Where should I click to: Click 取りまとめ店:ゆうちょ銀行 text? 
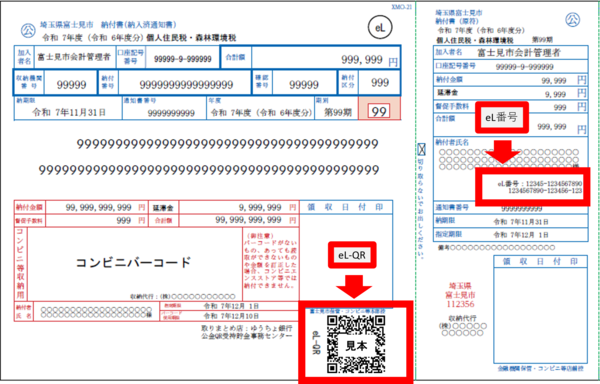[x=246, y=328]
